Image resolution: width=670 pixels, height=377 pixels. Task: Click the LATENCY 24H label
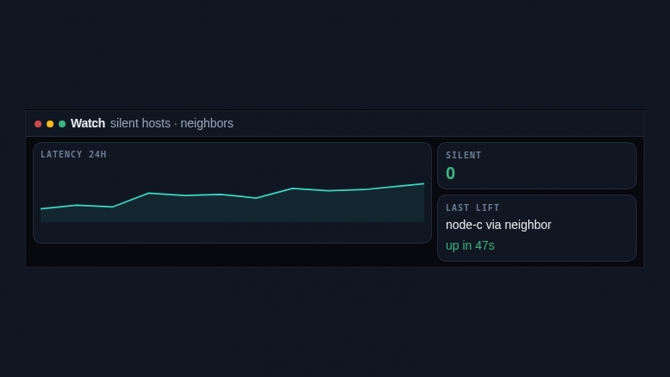[73, 154]
